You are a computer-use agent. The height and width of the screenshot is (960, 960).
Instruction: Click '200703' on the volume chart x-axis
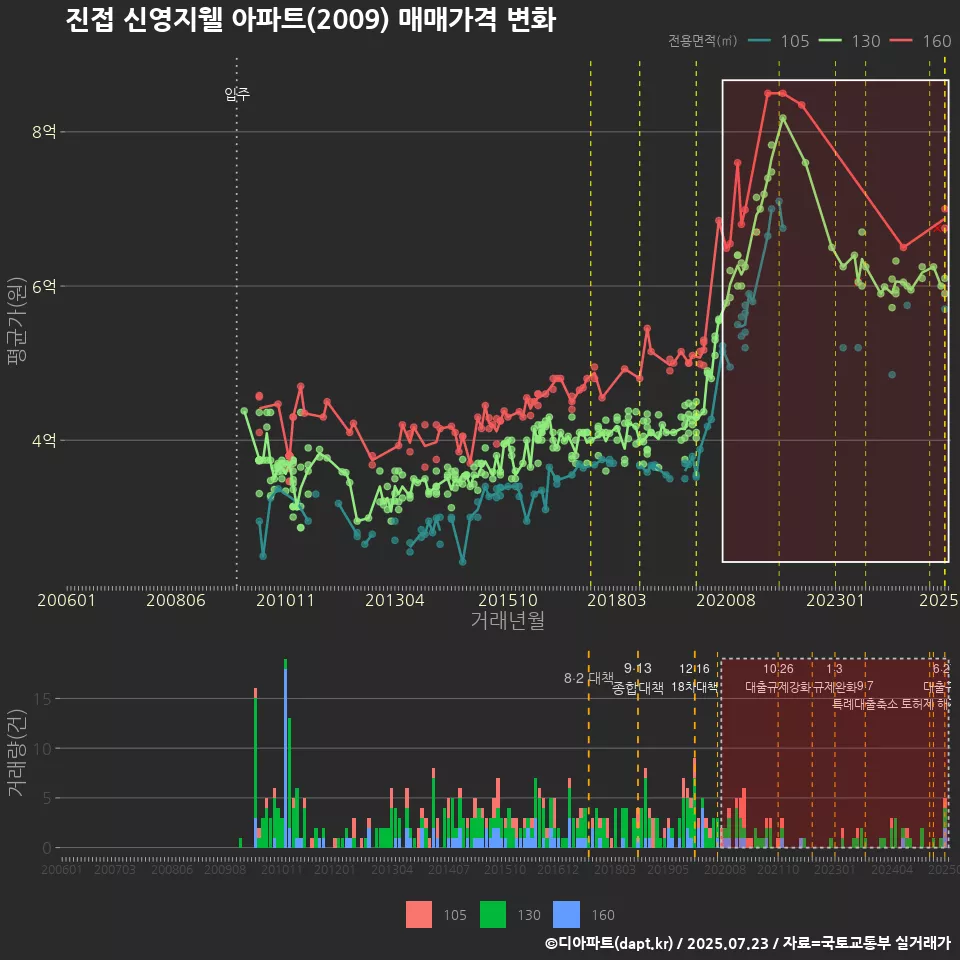tap(115, 869)
